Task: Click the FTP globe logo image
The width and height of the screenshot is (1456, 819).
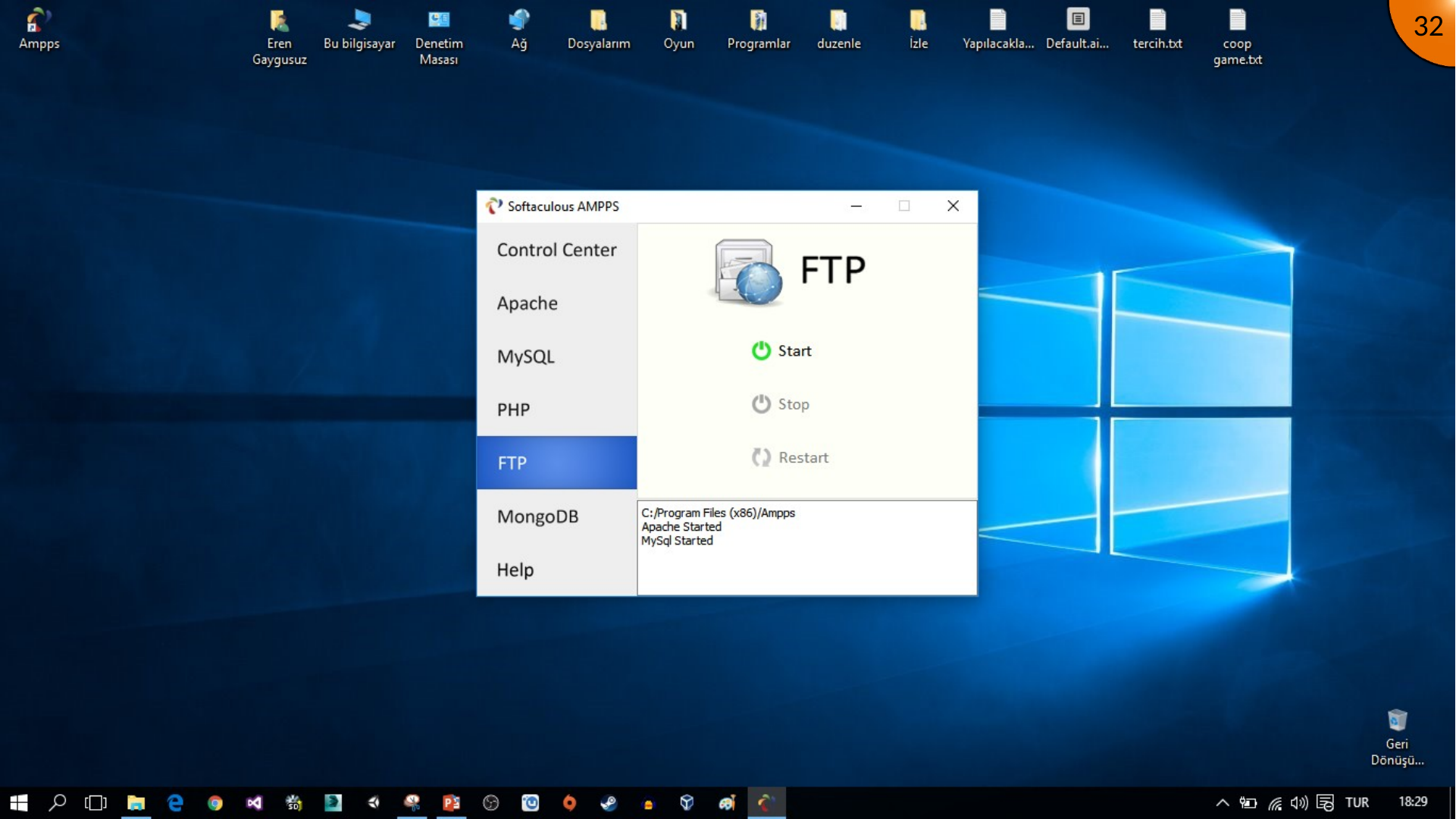Action: (748, 272)
